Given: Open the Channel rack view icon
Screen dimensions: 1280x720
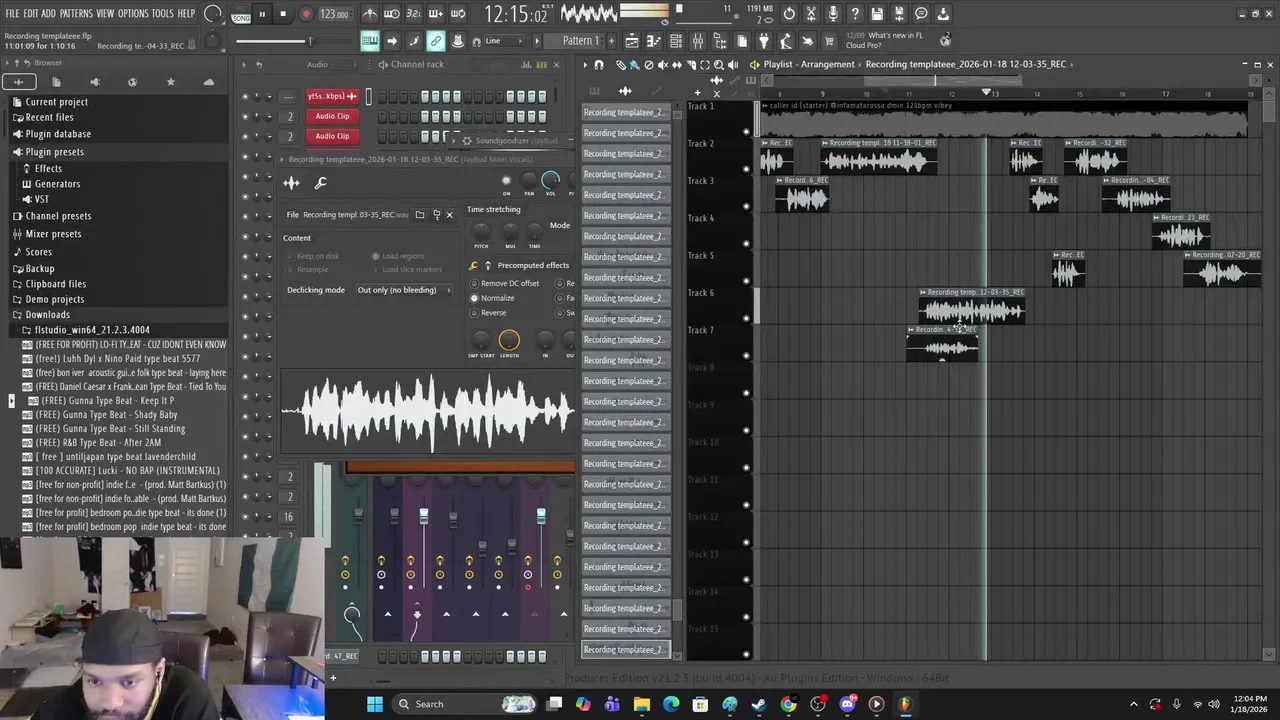Looking at the screenshot, I should tap(676, 41).
